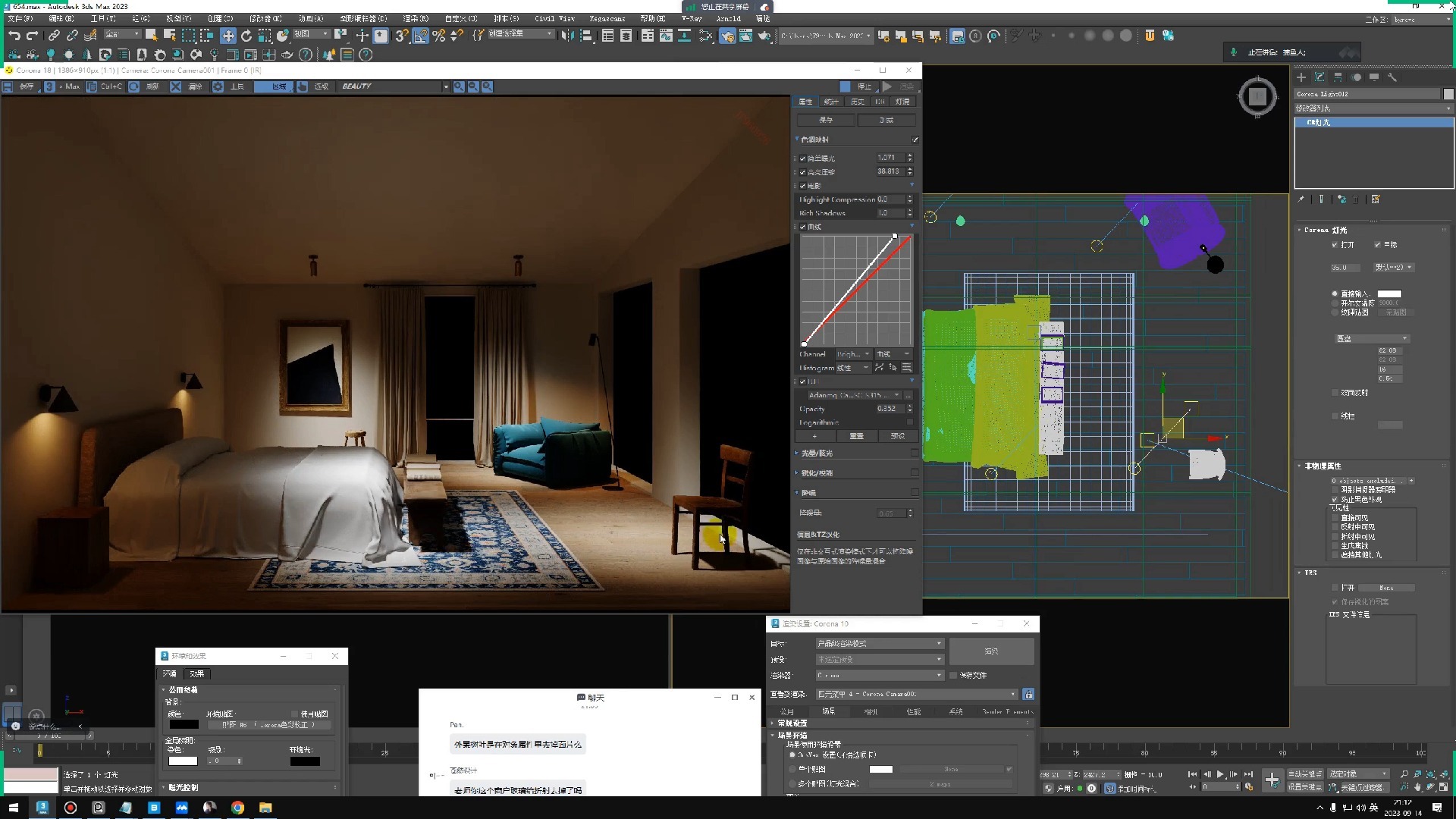
Task: Open the Create tab in command panel
Action: [x=1301, y=77]
